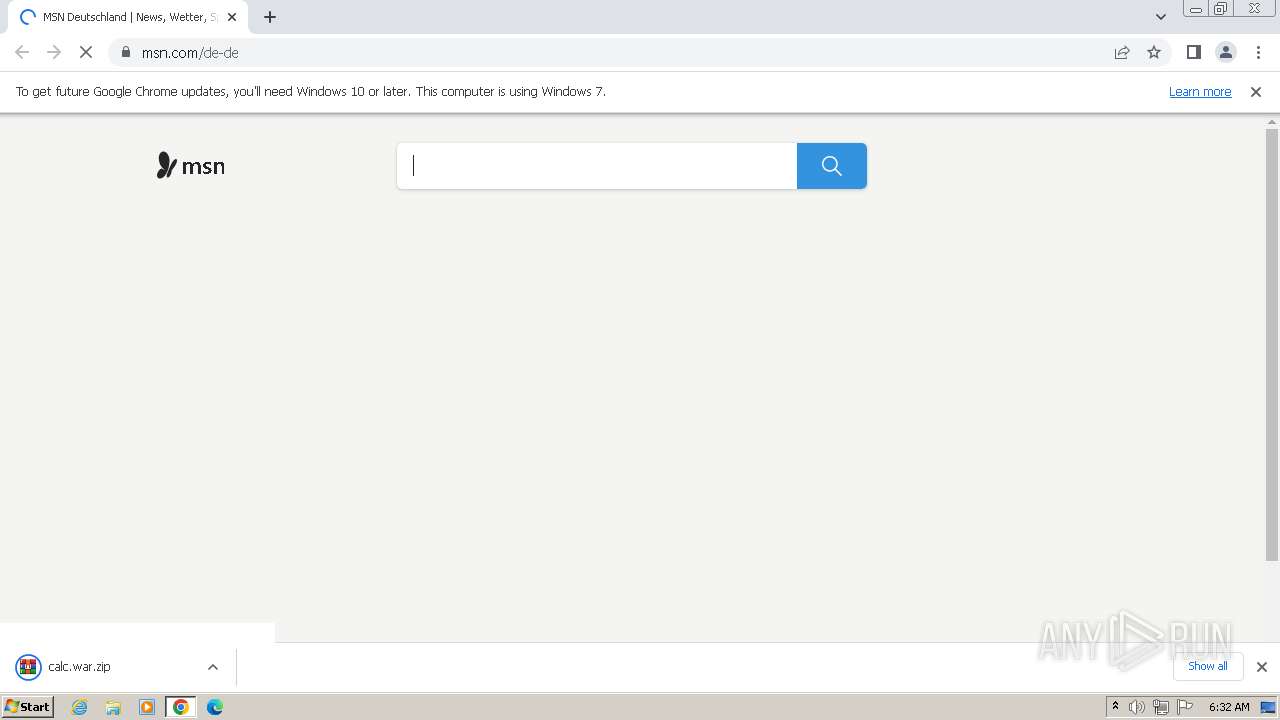
Task: Open Windows Media Player from taskbar
Action: pos(147,707)
